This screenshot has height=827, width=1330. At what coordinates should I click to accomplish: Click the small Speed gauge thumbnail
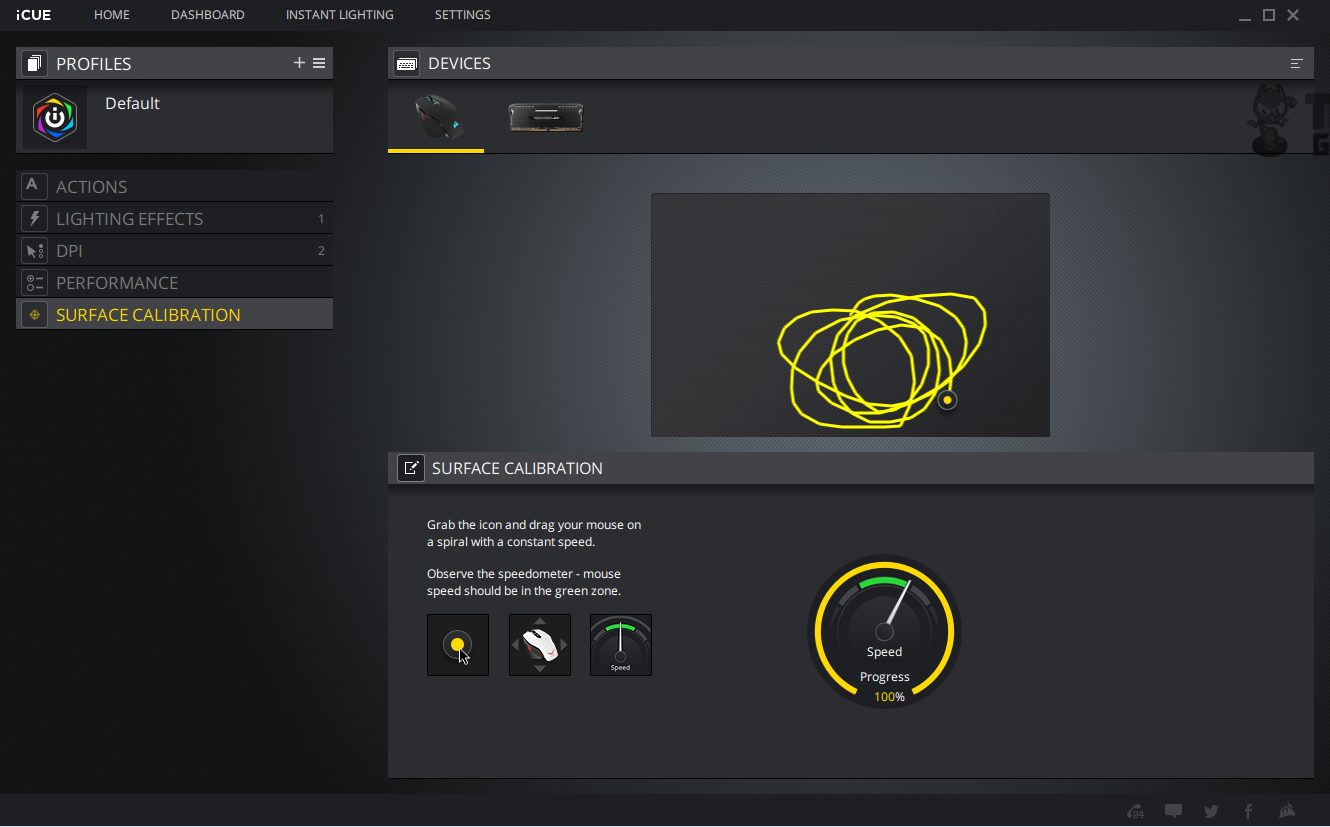point(621,645)
